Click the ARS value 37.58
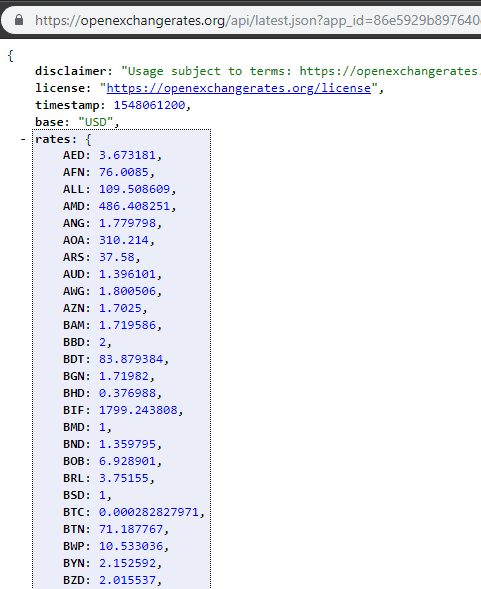 coord(116,257)
